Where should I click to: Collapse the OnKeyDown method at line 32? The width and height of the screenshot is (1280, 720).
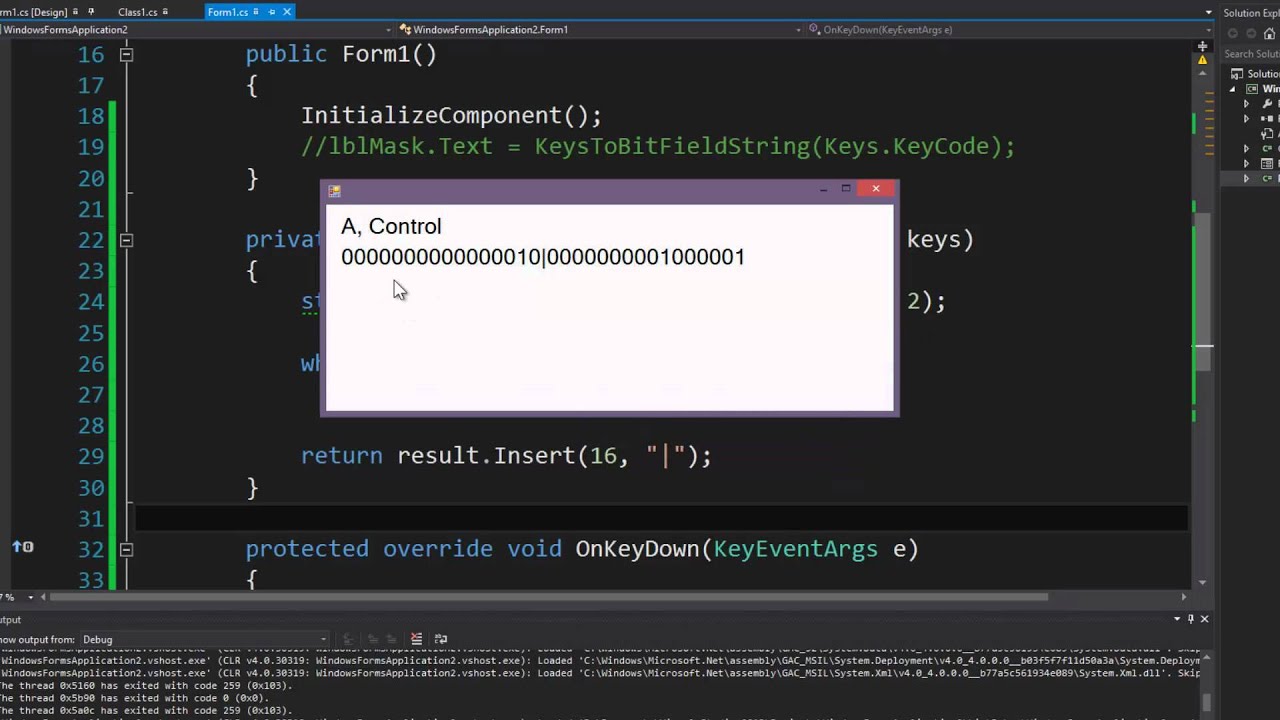pyautogui.click(x=126, y=549)
